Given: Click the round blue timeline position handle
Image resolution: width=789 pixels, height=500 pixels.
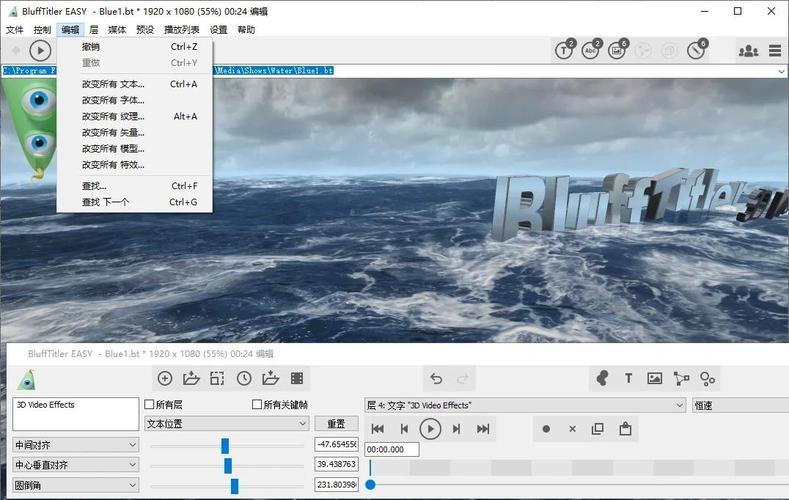Looking at the screenshot, I should pos(370,484).
